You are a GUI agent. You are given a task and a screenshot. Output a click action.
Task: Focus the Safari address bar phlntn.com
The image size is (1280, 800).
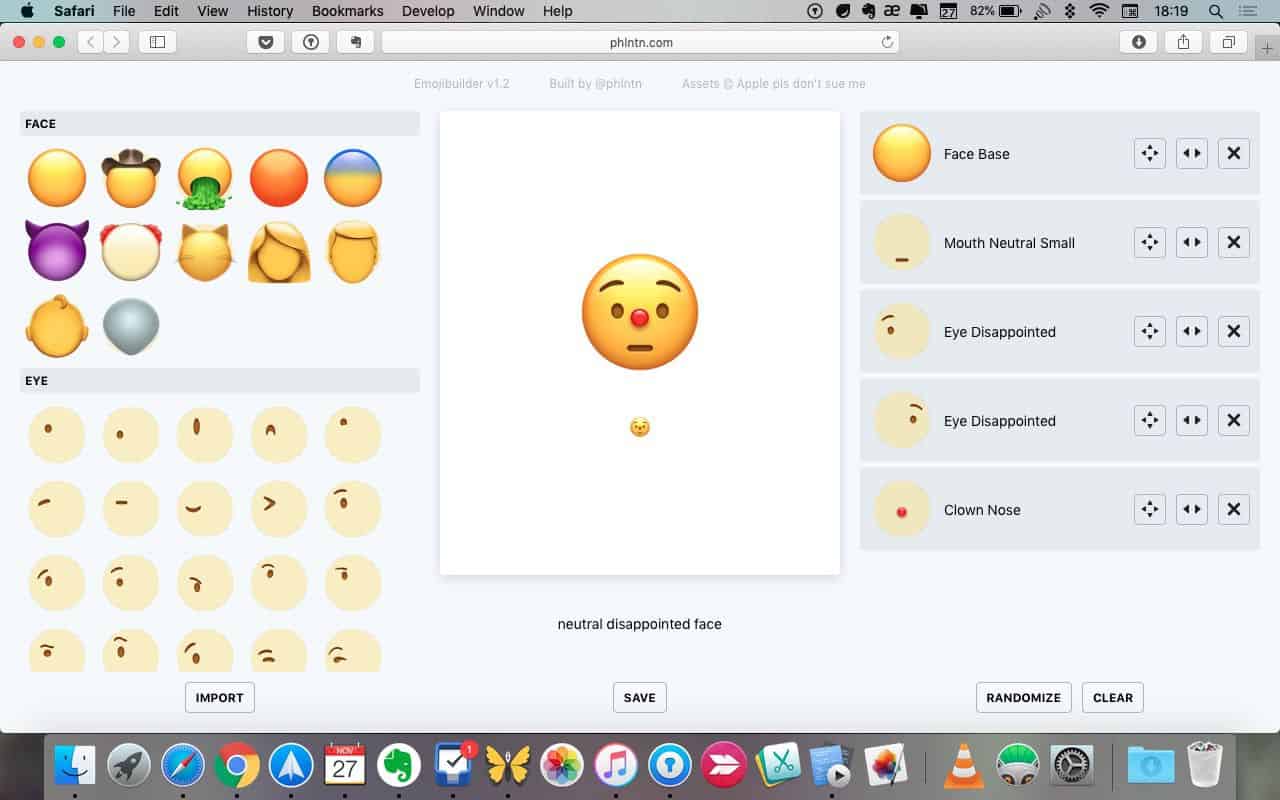[640, 42]
